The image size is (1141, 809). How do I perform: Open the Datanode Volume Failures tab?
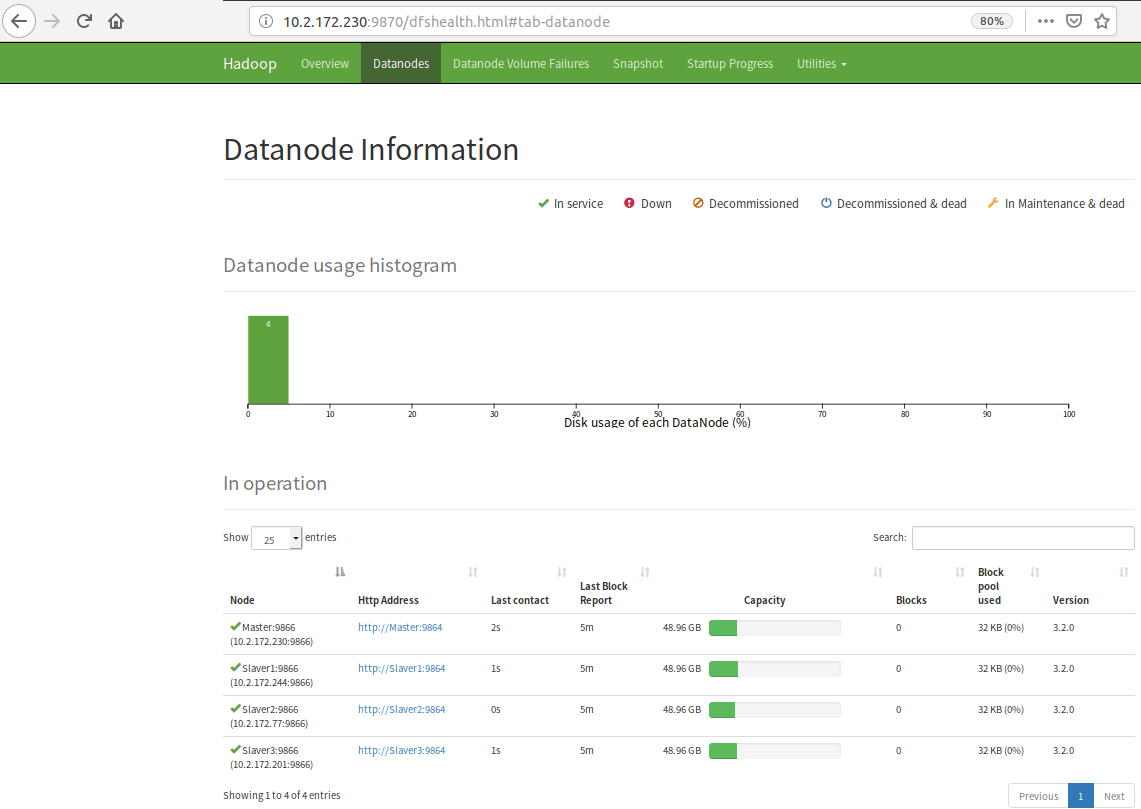tap(521, 64)
